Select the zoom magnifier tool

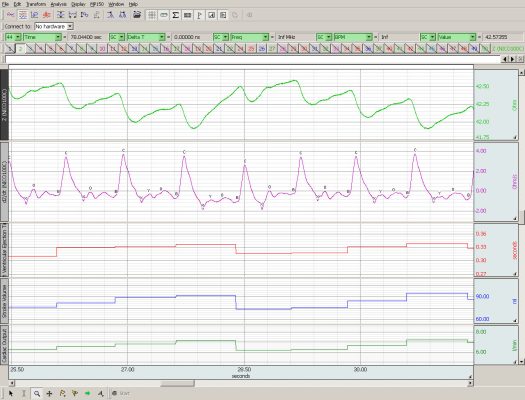point(37,393)
